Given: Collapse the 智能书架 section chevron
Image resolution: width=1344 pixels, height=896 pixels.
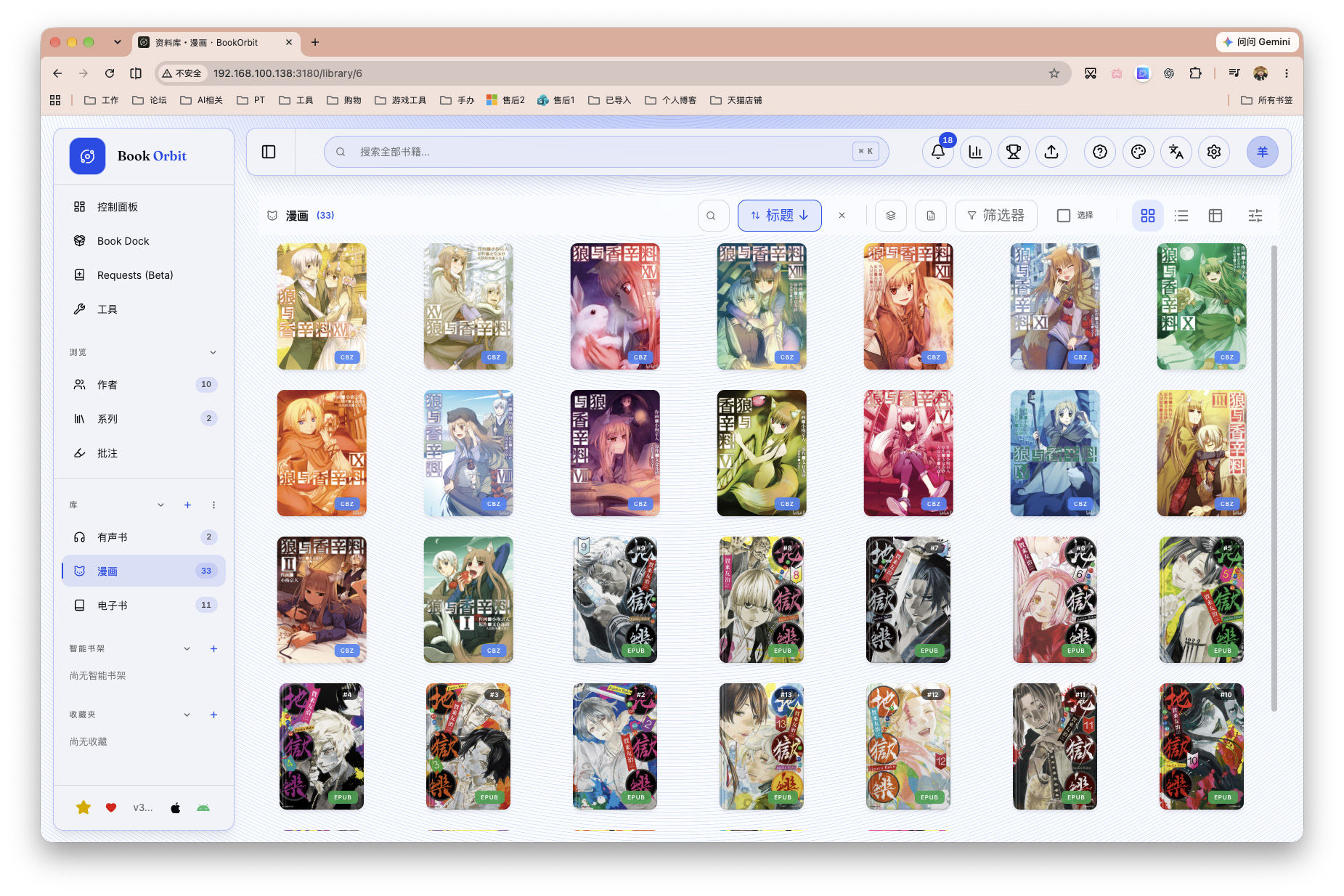Looking at the screenshot, I should click(x=187, y=648).
